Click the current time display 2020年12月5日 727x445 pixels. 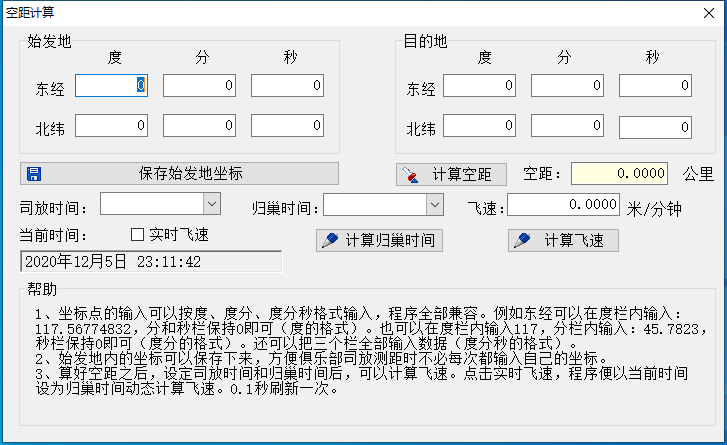pos(151,262)
